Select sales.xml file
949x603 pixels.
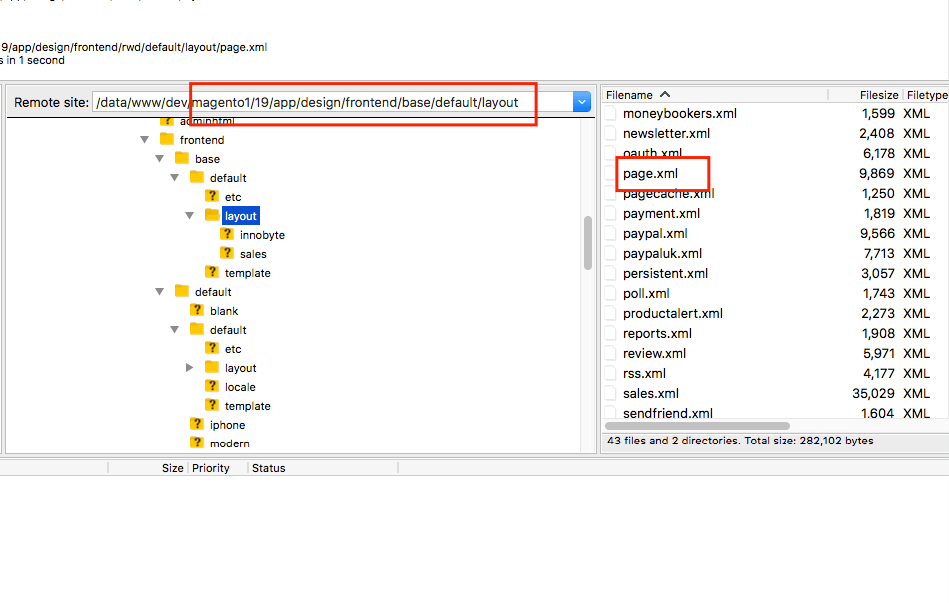pyautogui.click(x=651, y=393)
